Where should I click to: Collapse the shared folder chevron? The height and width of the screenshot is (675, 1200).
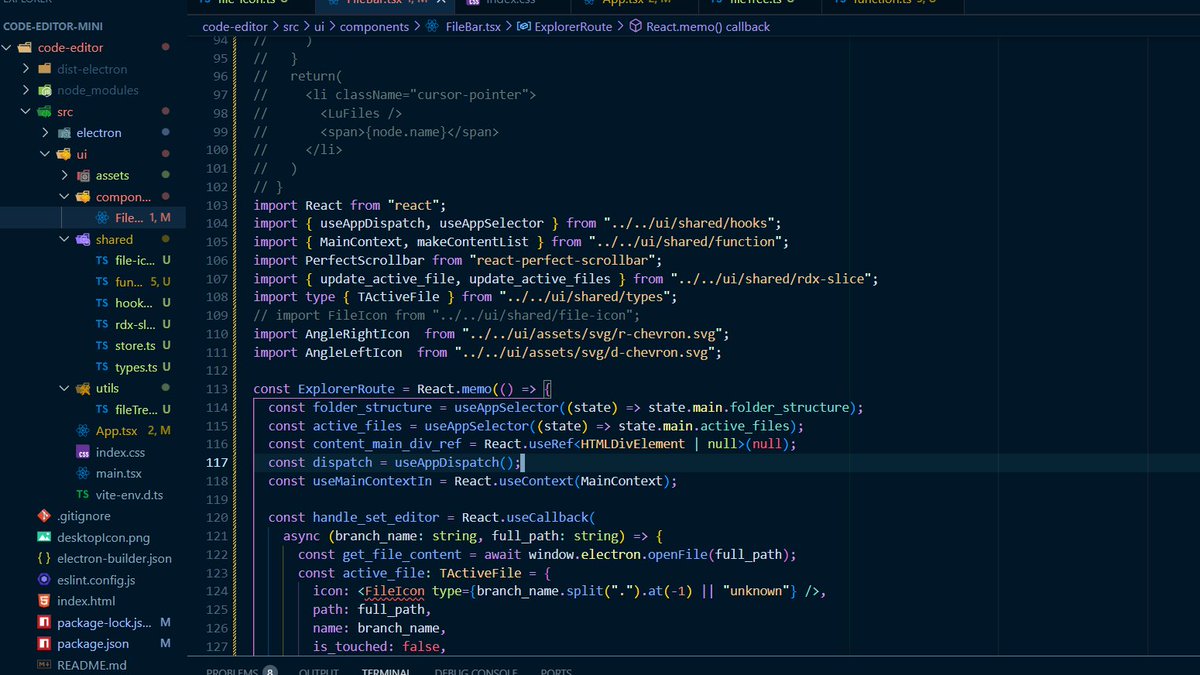(x=64, y=240)
